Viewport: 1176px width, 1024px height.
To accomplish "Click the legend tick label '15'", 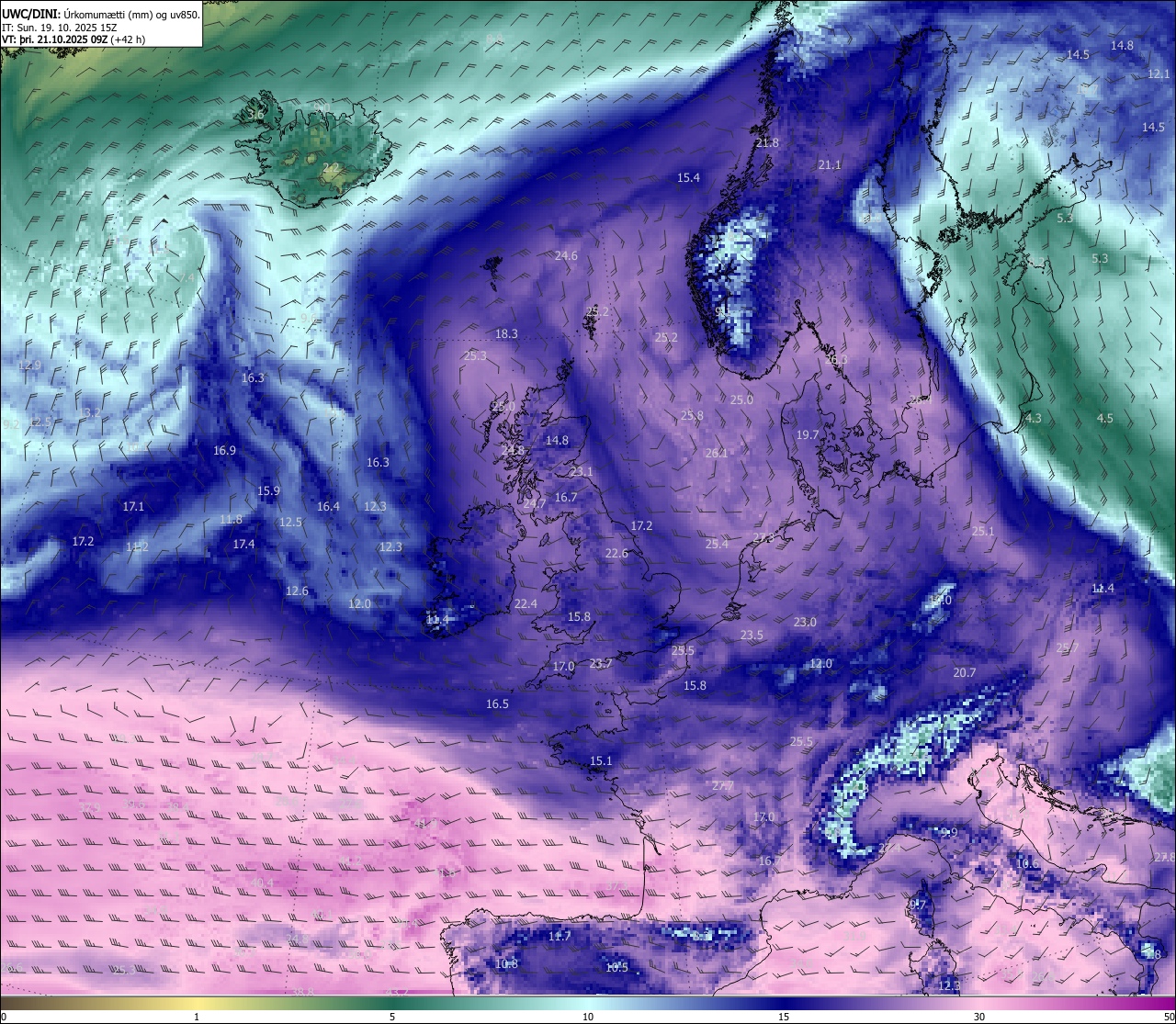I will [x=784, y=1017].
